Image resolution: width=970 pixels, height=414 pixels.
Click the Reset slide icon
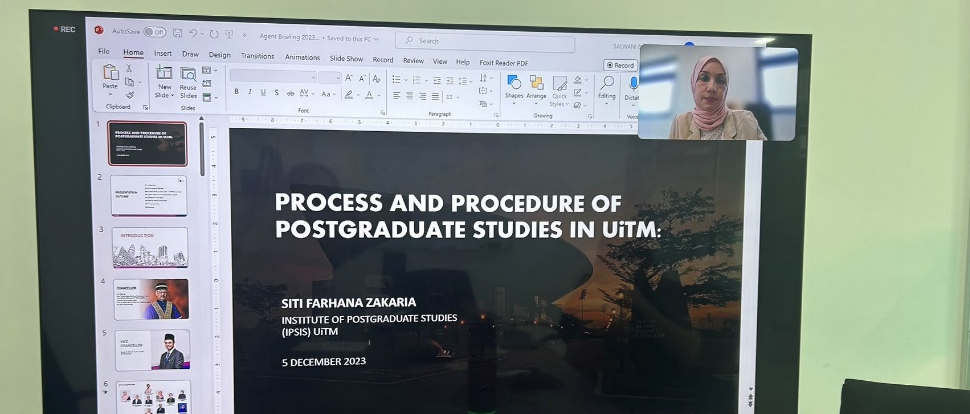207,84
